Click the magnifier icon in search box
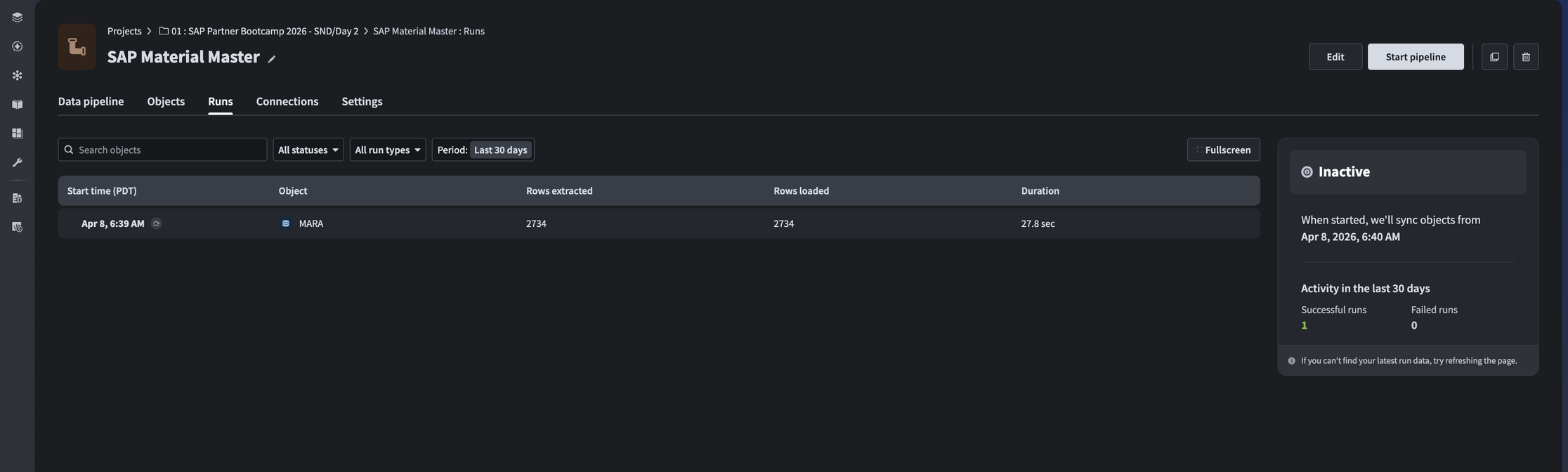Screen dimensions: 1568x472 tap(69, 150)
